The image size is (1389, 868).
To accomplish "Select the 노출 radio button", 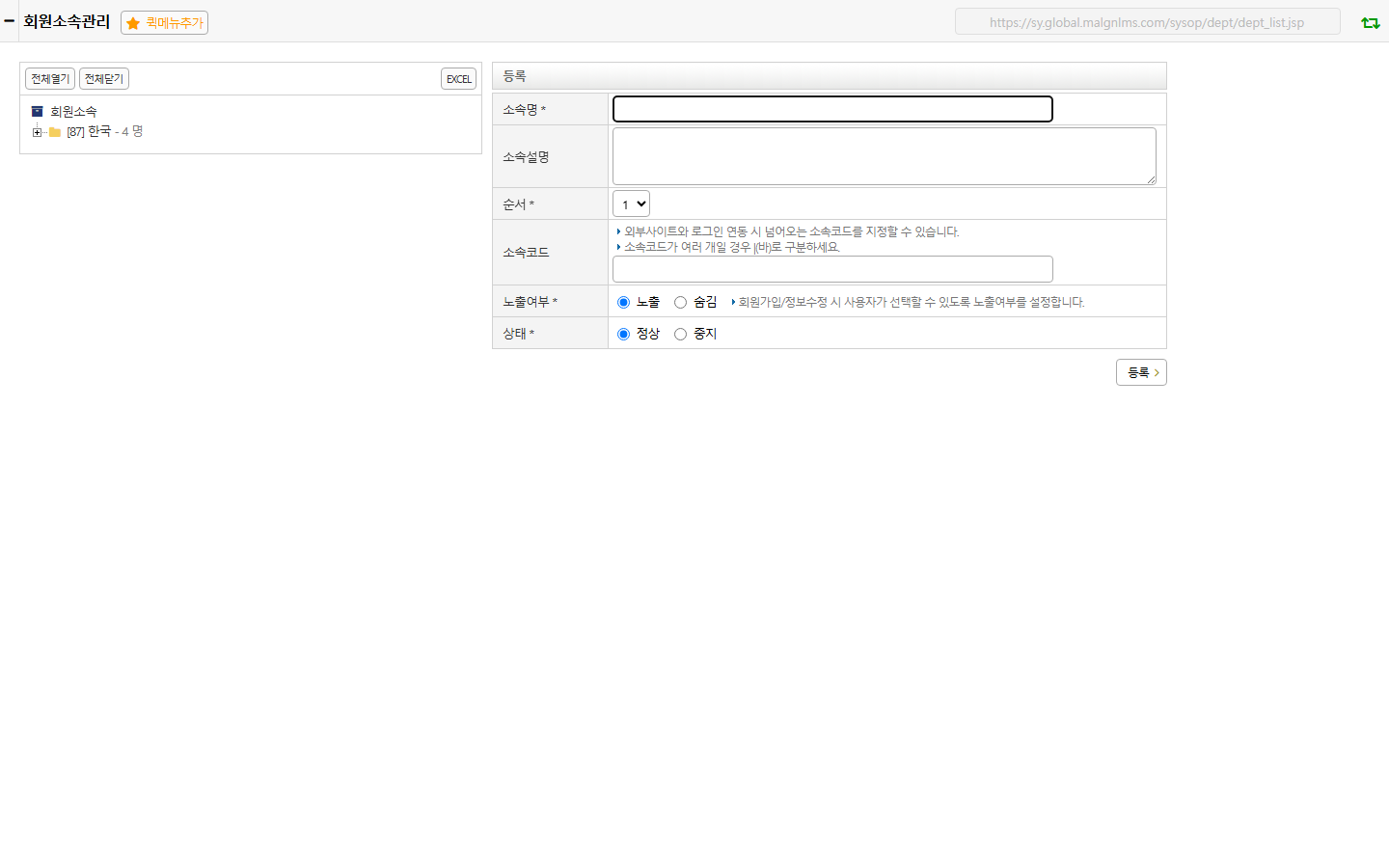I will 623,302.
